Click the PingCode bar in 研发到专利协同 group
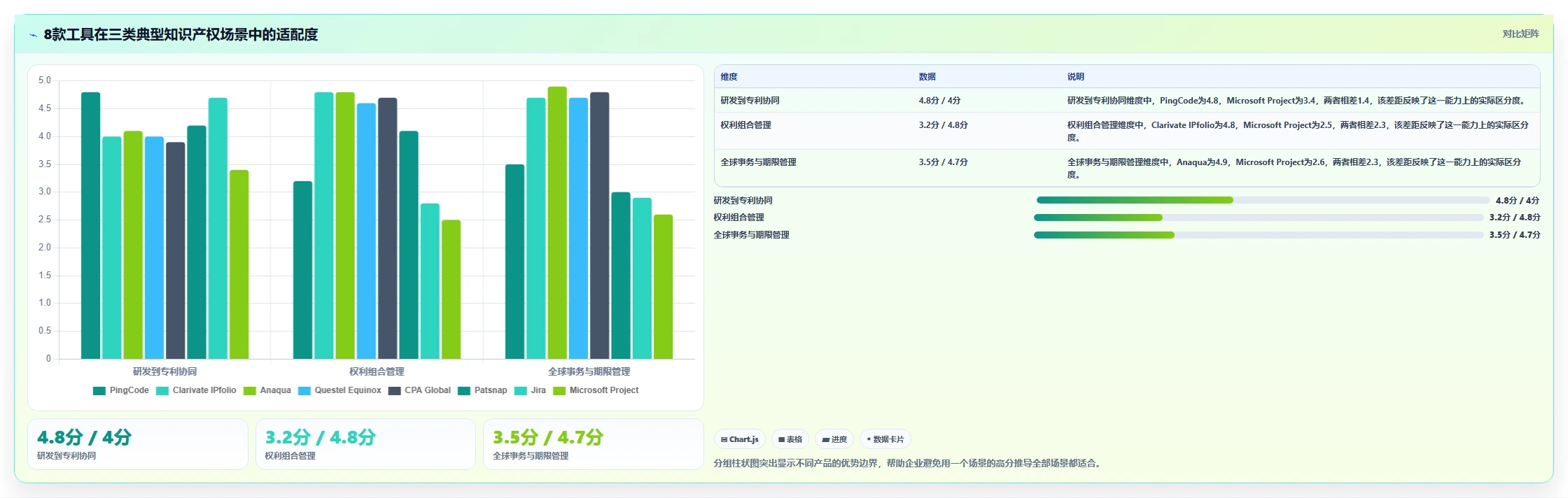This screenshot has height=498, width=1568. click(90, 225)
